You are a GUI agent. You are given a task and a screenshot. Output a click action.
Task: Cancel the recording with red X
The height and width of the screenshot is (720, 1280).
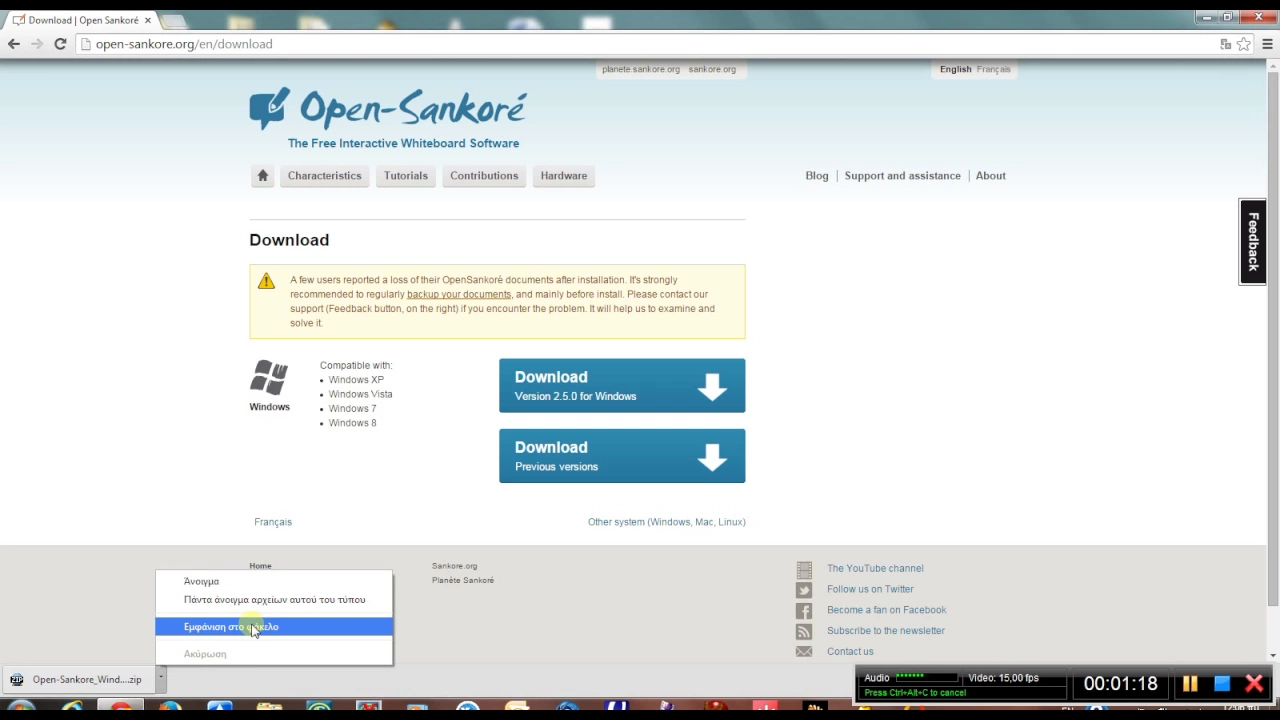[x=1254, y=684]
